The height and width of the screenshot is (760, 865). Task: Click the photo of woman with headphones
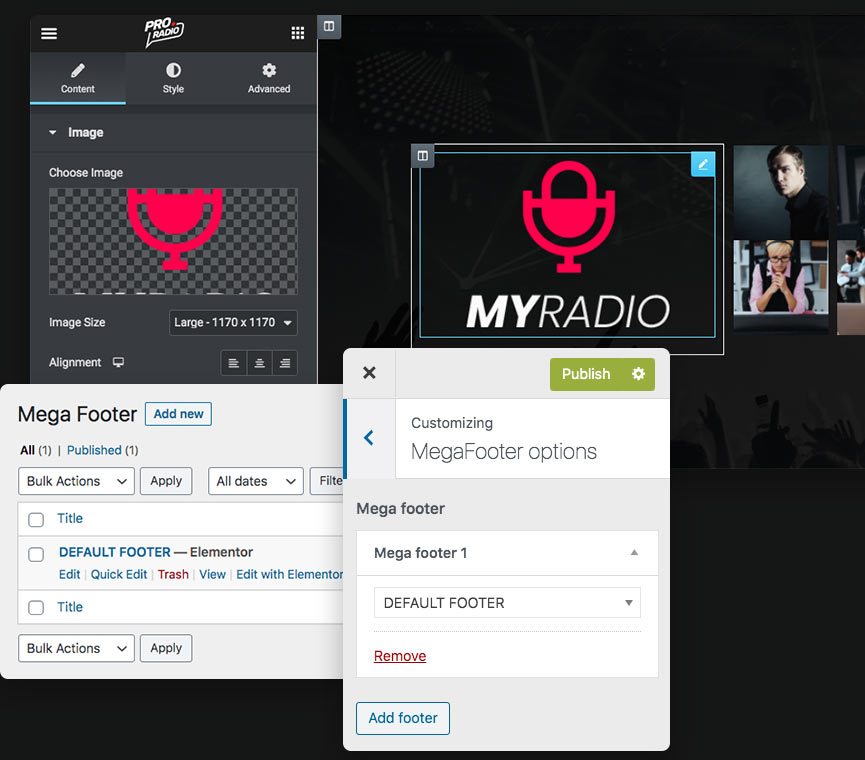click(x=781, y=287)
